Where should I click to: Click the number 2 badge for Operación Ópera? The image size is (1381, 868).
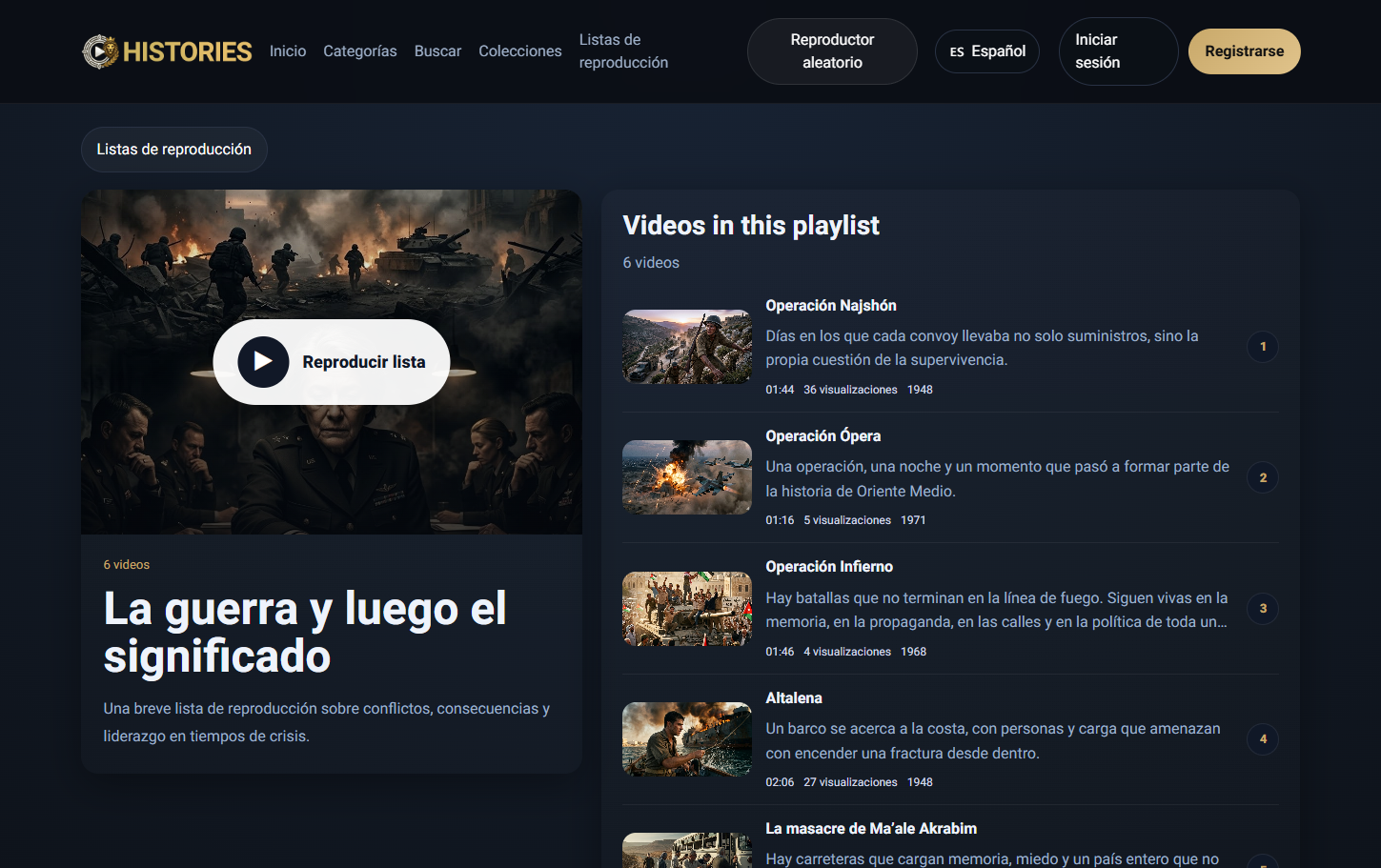pyautogui.click(x=1263, y=477)
